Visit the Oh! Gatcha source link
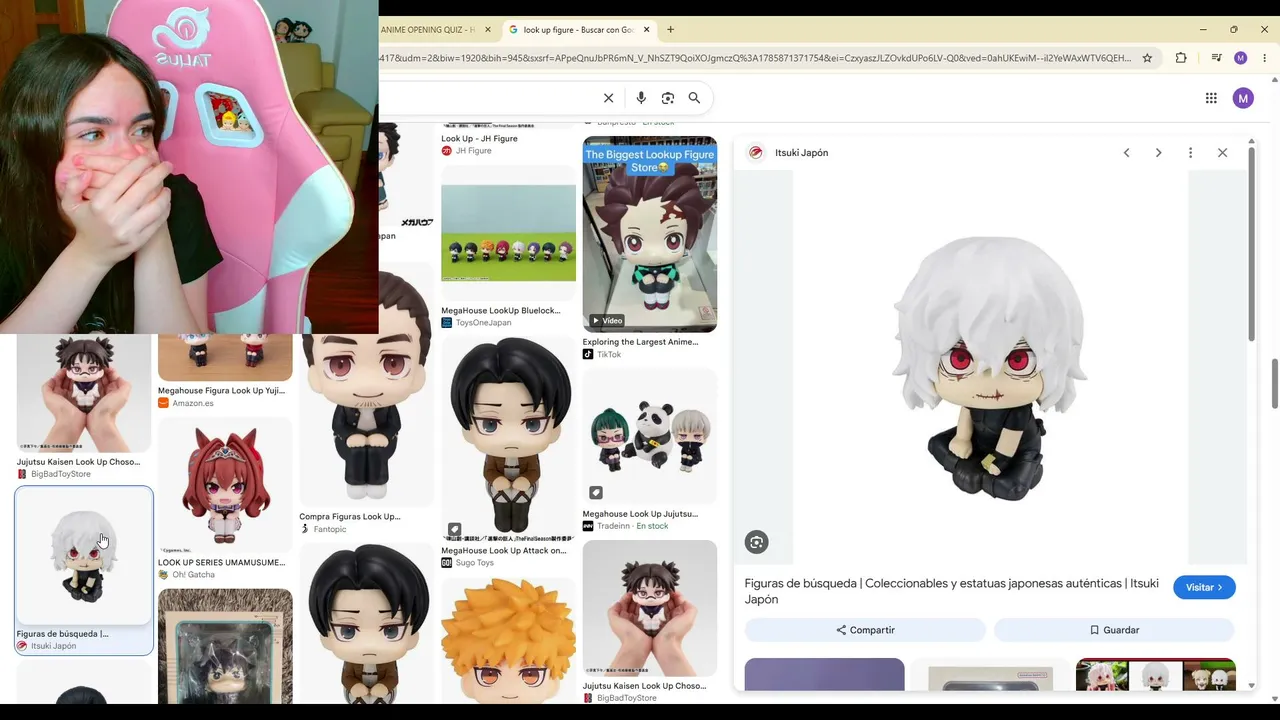 tap(193, 575)
